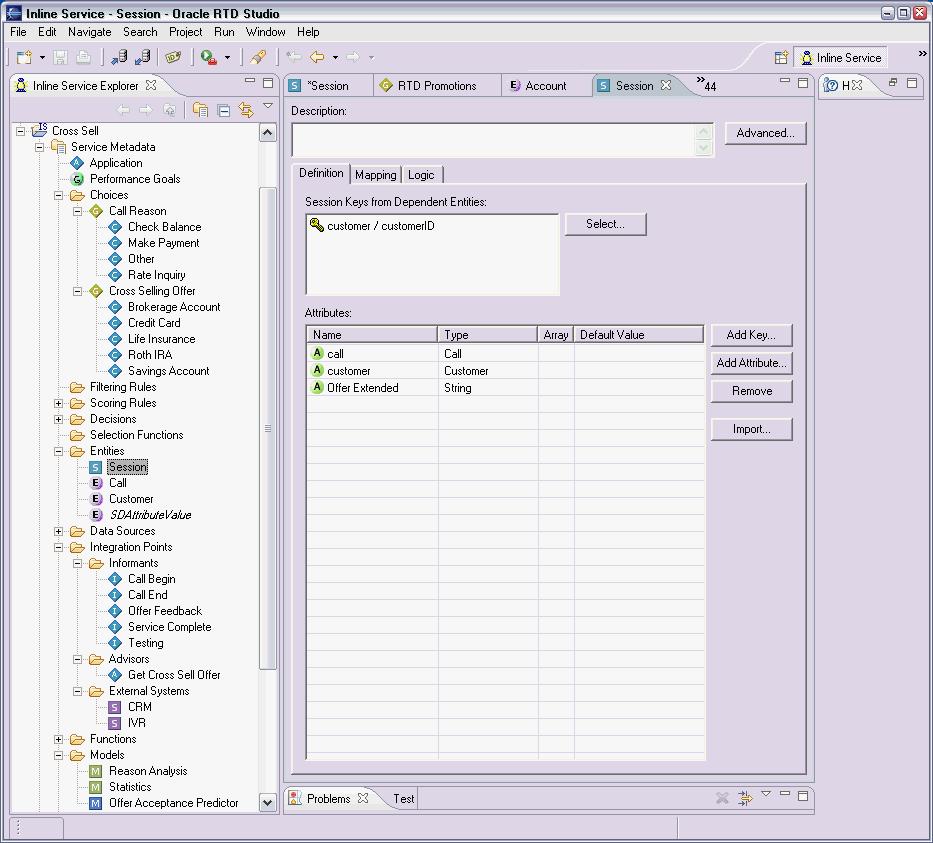Click the Run toolbar icon
This screenshot has height=843, width=933.
pos(208,57)
